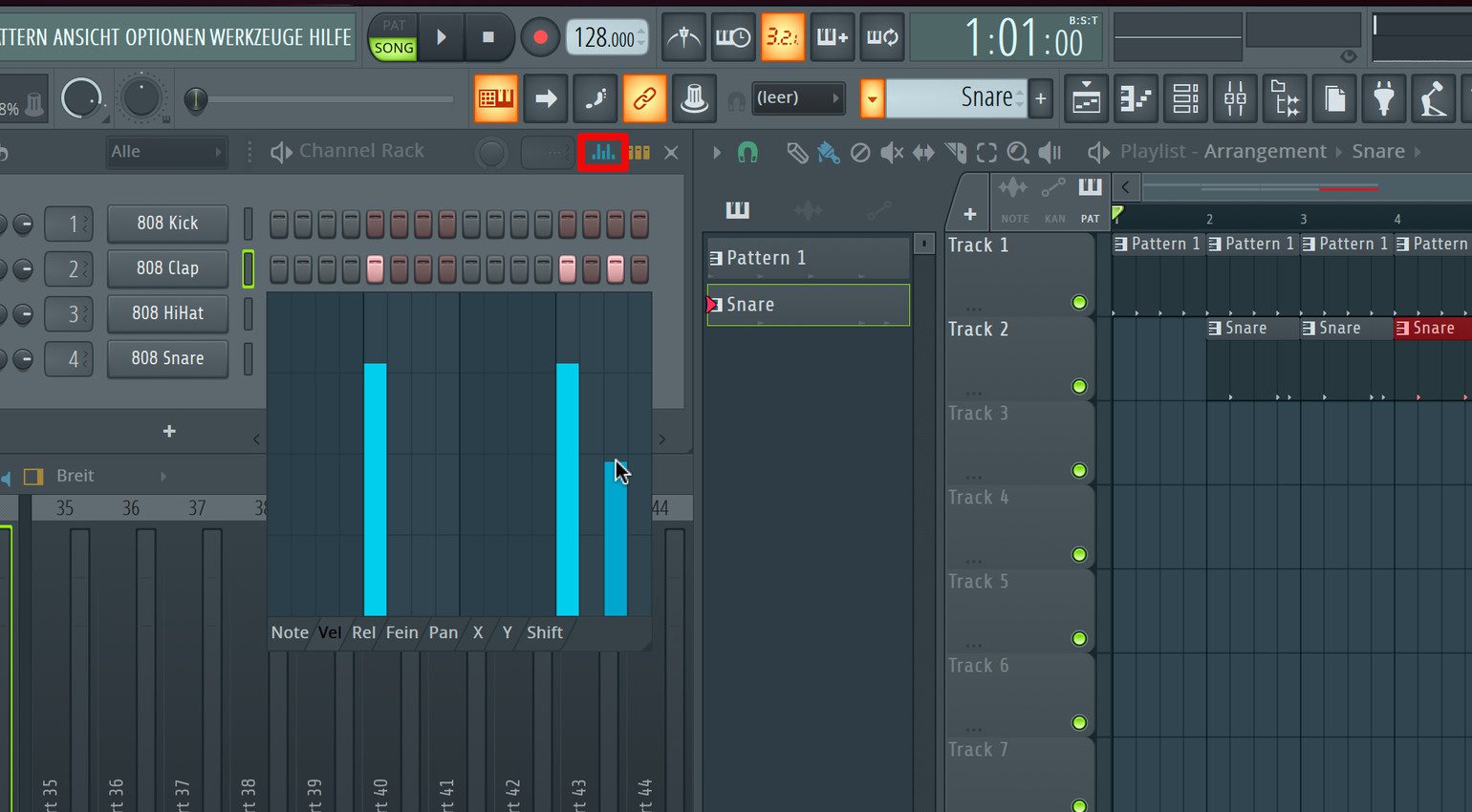Add new channel with plus button
This screenshot has height=812, width=1472.
[x=169, y=432]
